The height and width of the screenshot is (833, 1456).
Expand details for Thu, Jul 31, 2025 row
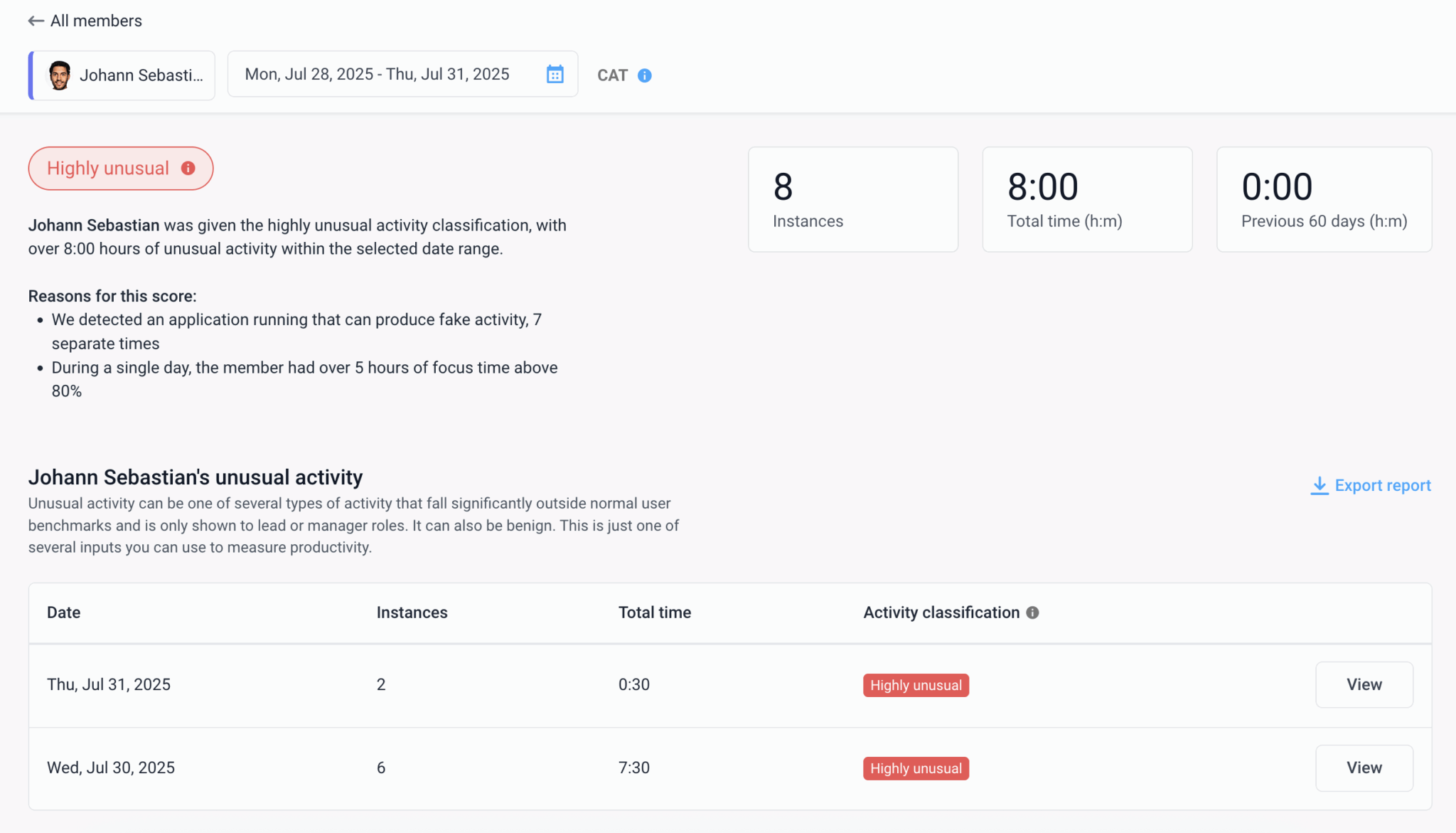point(1364,684)
